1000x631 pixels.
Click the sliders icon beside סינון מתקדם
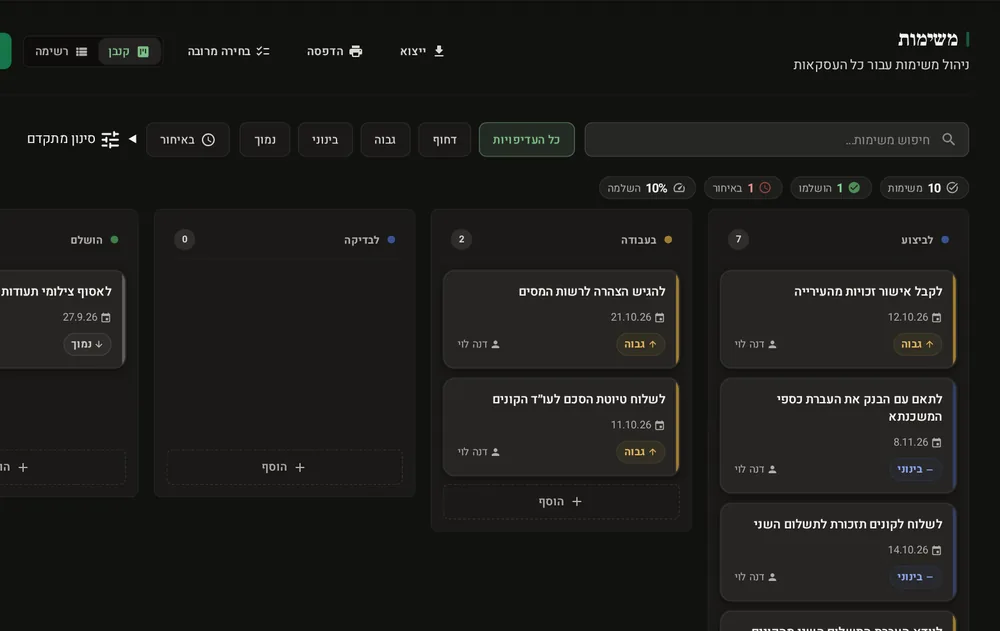[110, 139]
